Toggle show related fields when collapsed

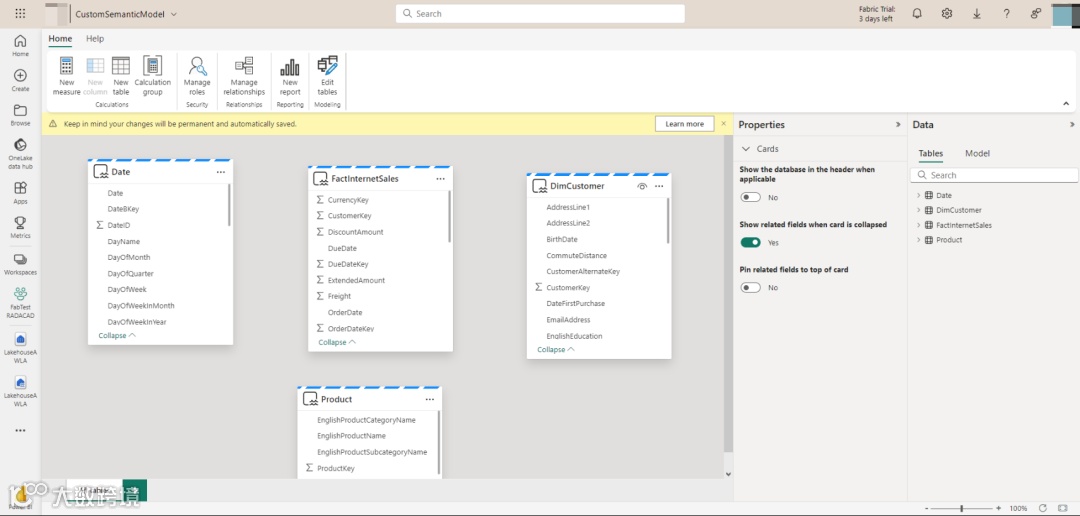pos(750,242)
